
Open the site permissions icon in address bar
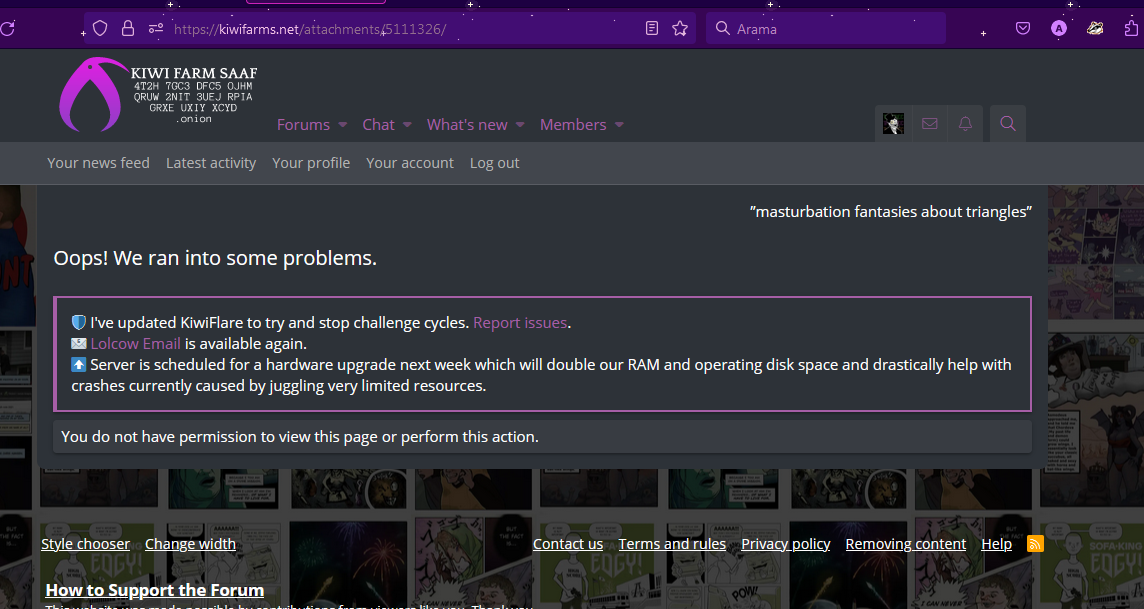(155, 28)
